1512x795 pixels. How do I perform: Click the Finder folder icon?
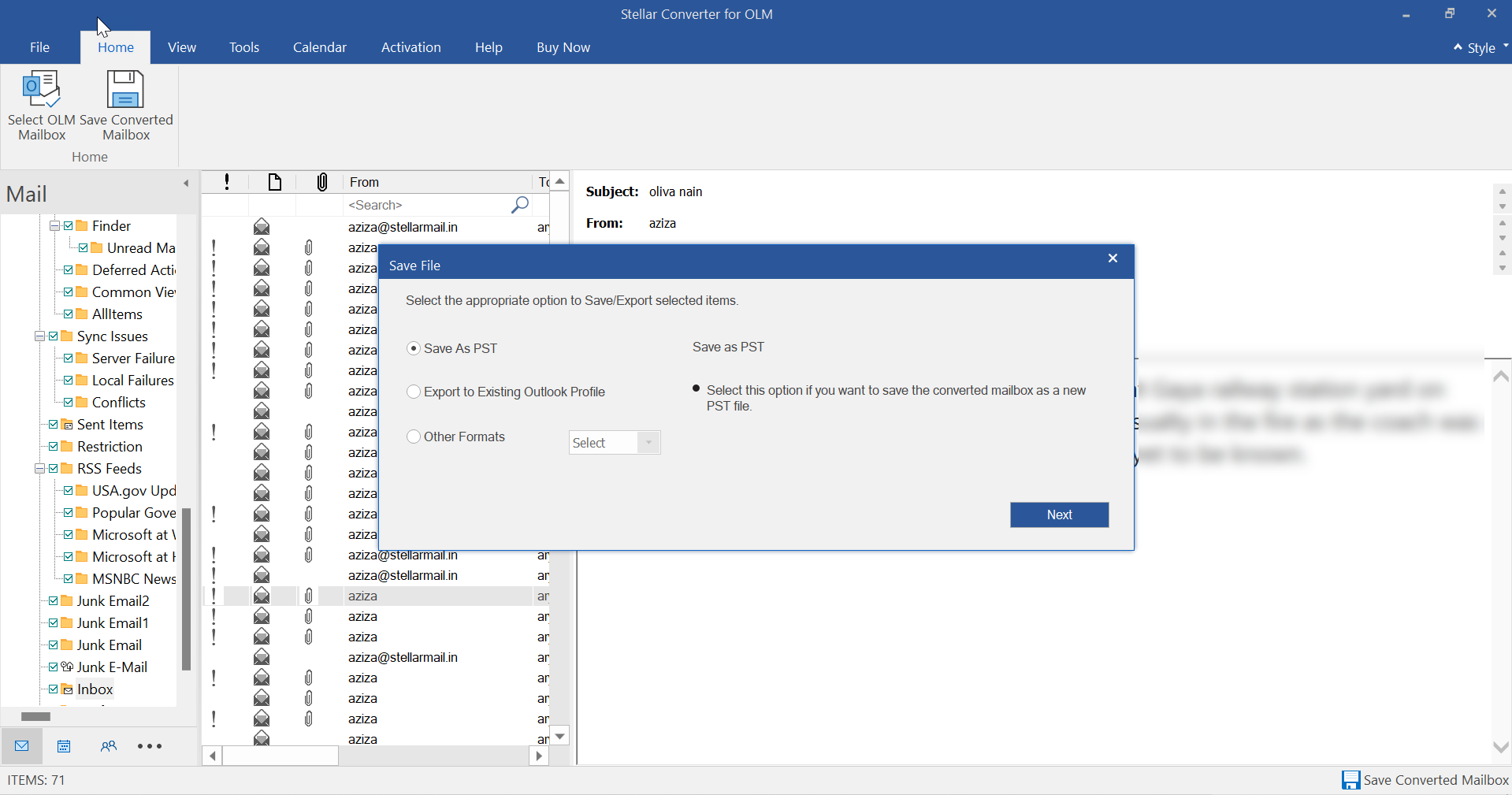[x=82, y=226]
